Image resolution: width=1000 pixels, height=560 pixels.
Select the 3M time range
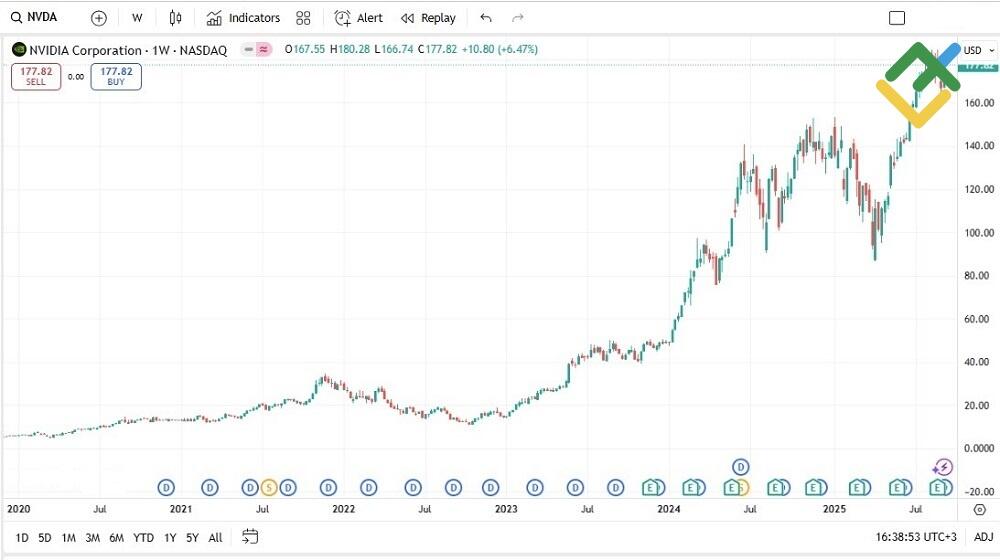pyautogui.click(x=92, y=538)
